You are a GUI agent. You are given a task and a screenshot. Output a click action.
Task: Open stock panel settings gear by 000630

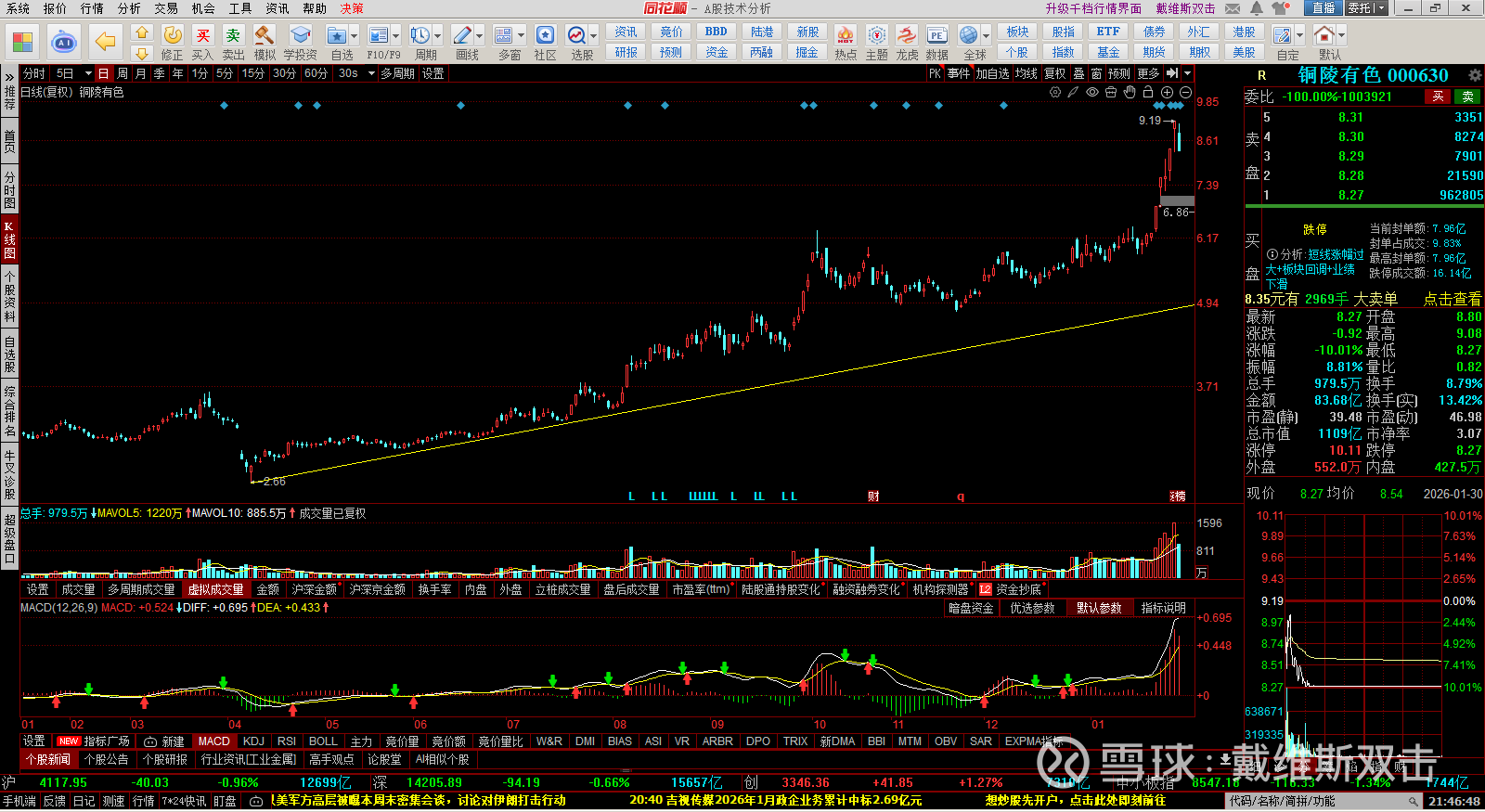pos(1475,75)
